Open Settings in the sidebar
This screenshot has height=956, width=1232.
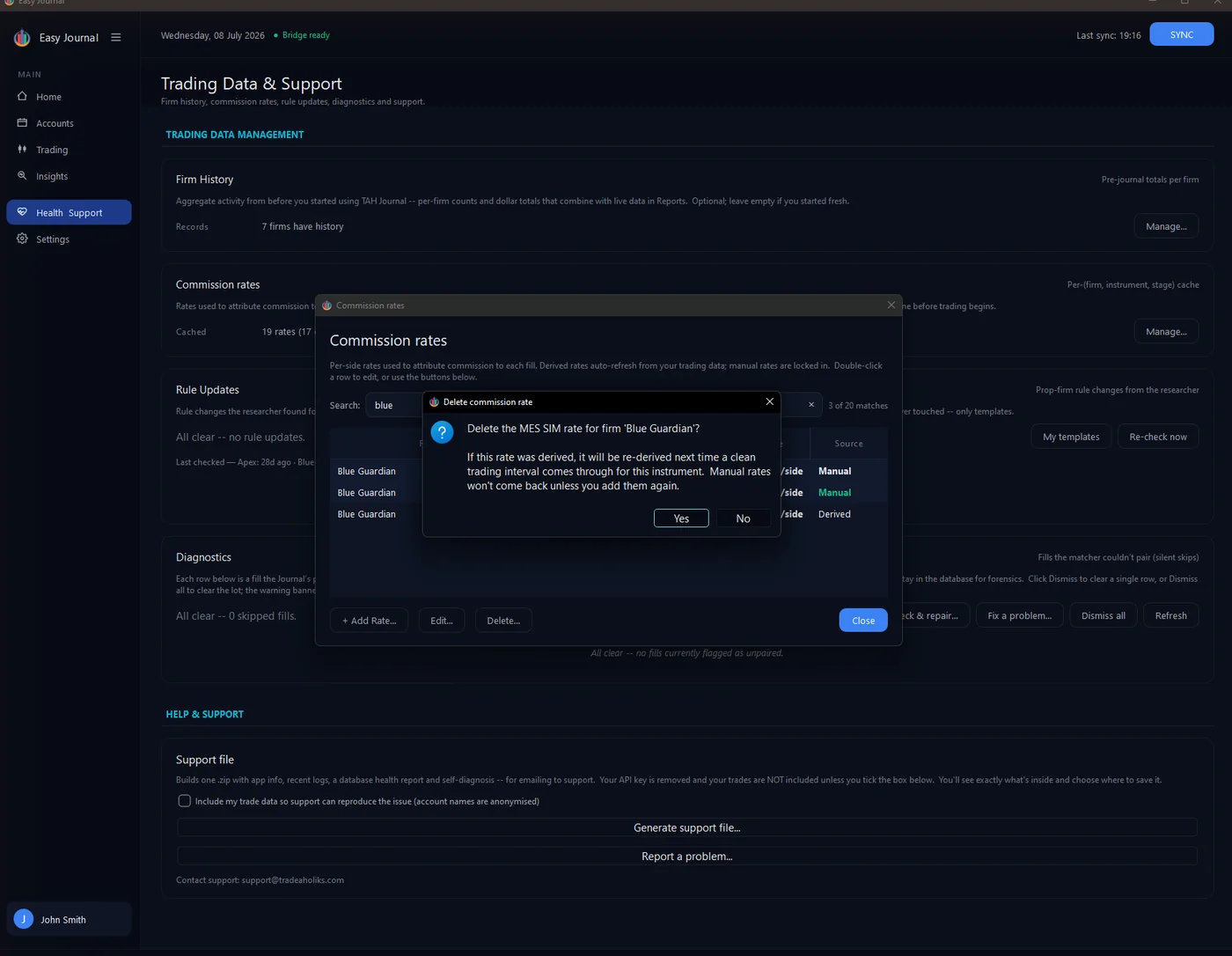tap(69, 239)
